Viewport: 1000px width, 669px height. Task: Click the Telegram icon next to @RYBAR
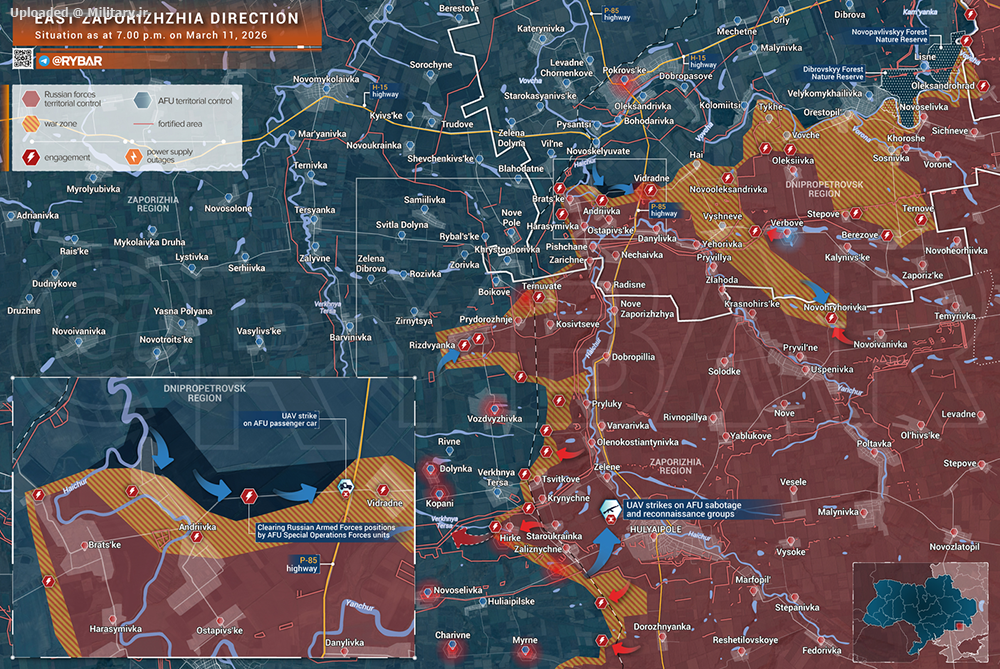pos(44,61)
